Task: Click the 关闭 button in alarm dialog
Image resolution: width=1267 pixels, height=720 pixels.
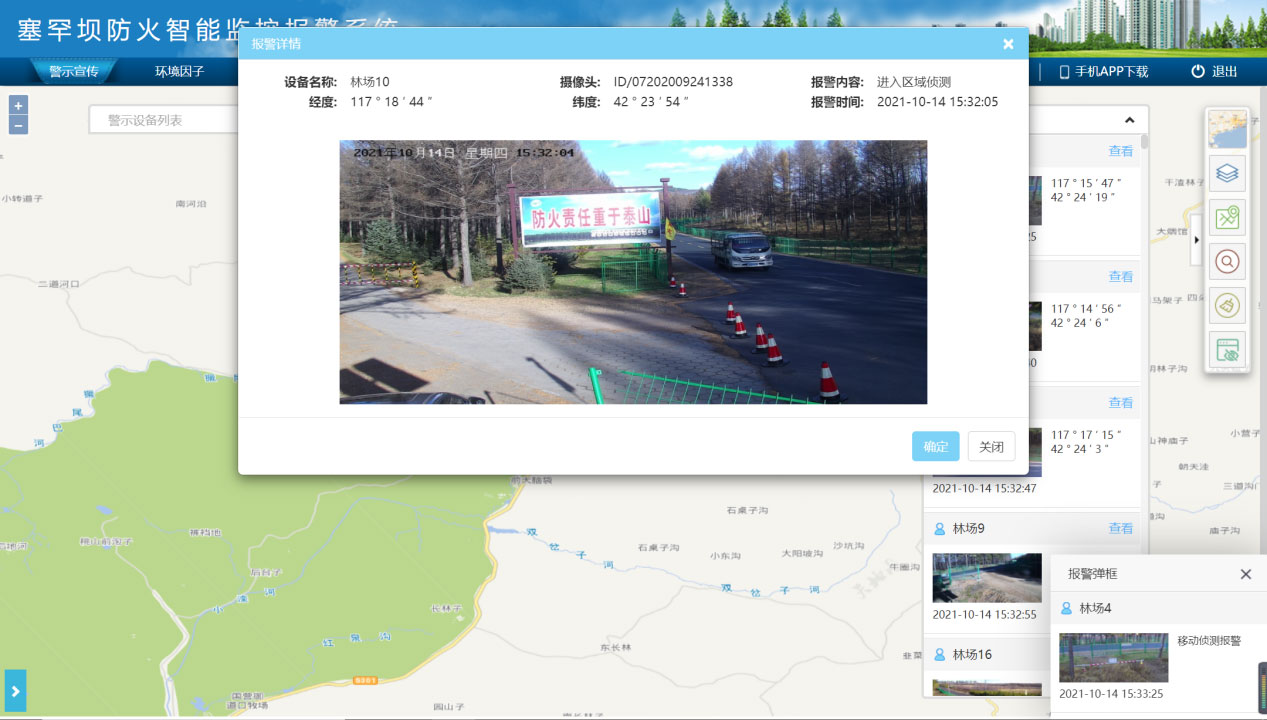Action: (x=991, y=446)
